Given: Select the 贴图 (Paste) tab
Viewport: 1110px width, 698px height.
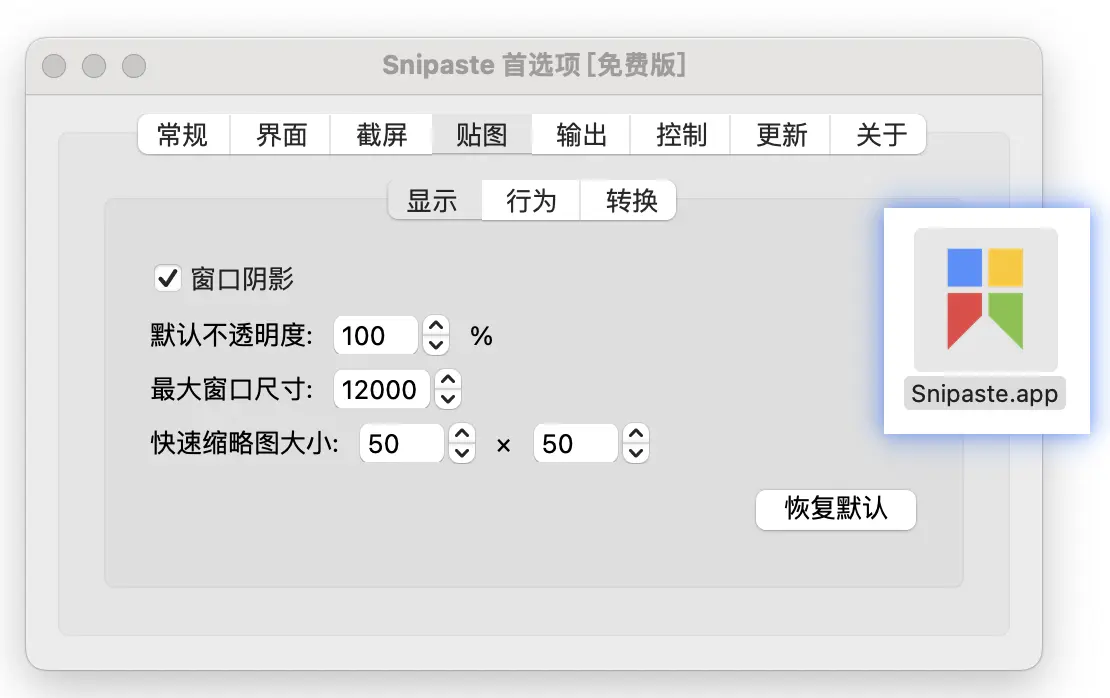Looking at the screenshot, I should click(x=481, y=135).
